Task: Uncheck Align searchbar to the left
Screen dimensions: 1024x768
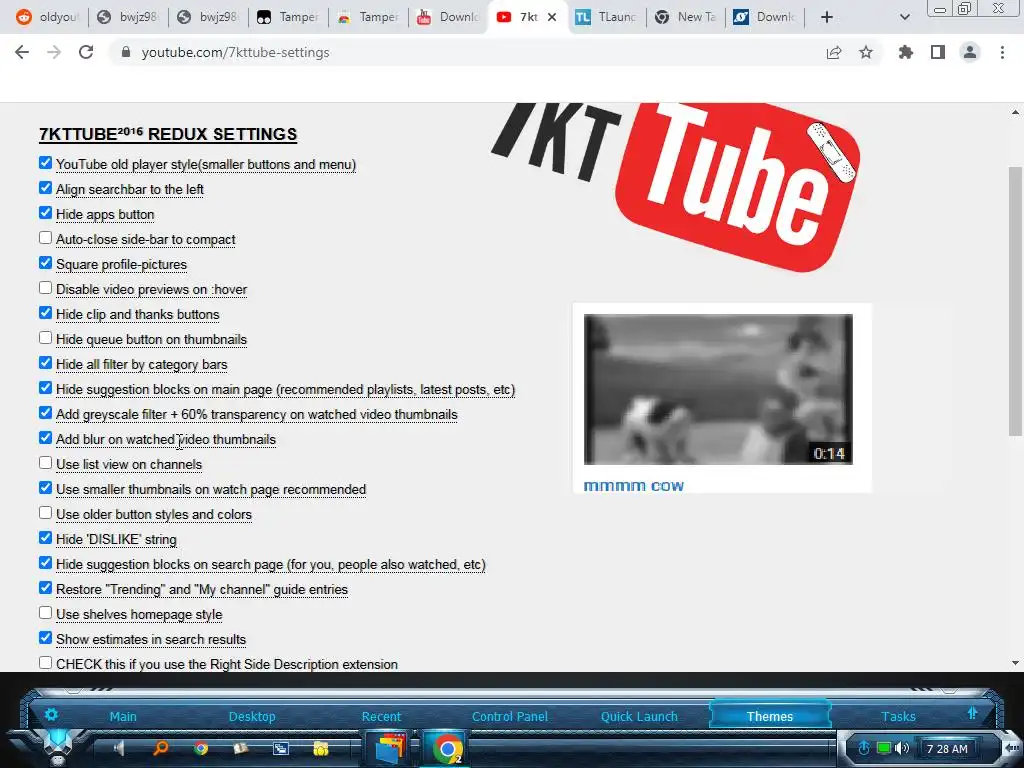Action: click(x=45, y=188)
